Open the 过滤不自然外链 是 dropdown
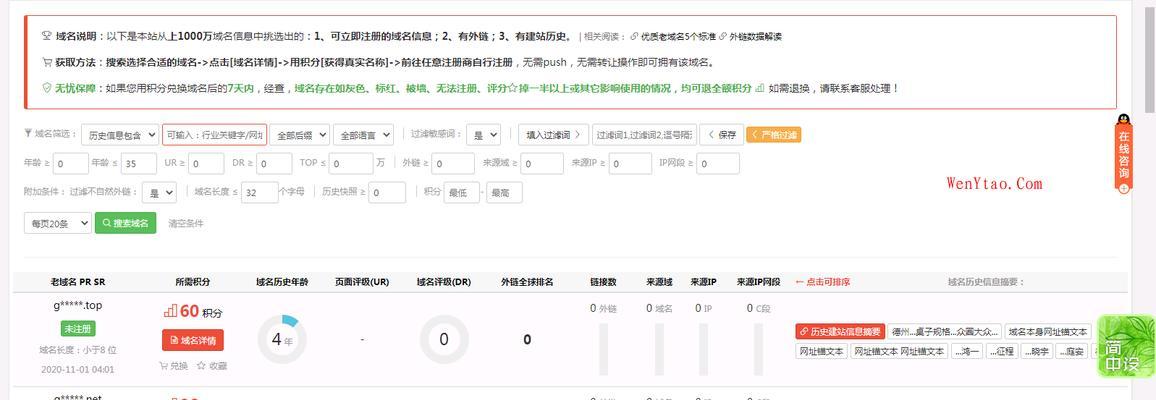The image size is (1156, 400). [x=159, y=193]
